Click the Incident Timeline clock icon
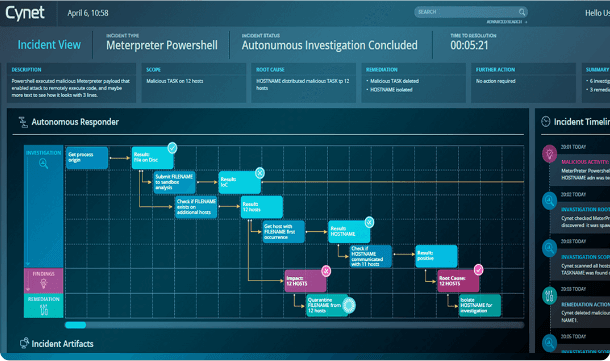The height and width of the screenshot is (361, 610). (545, 121)
